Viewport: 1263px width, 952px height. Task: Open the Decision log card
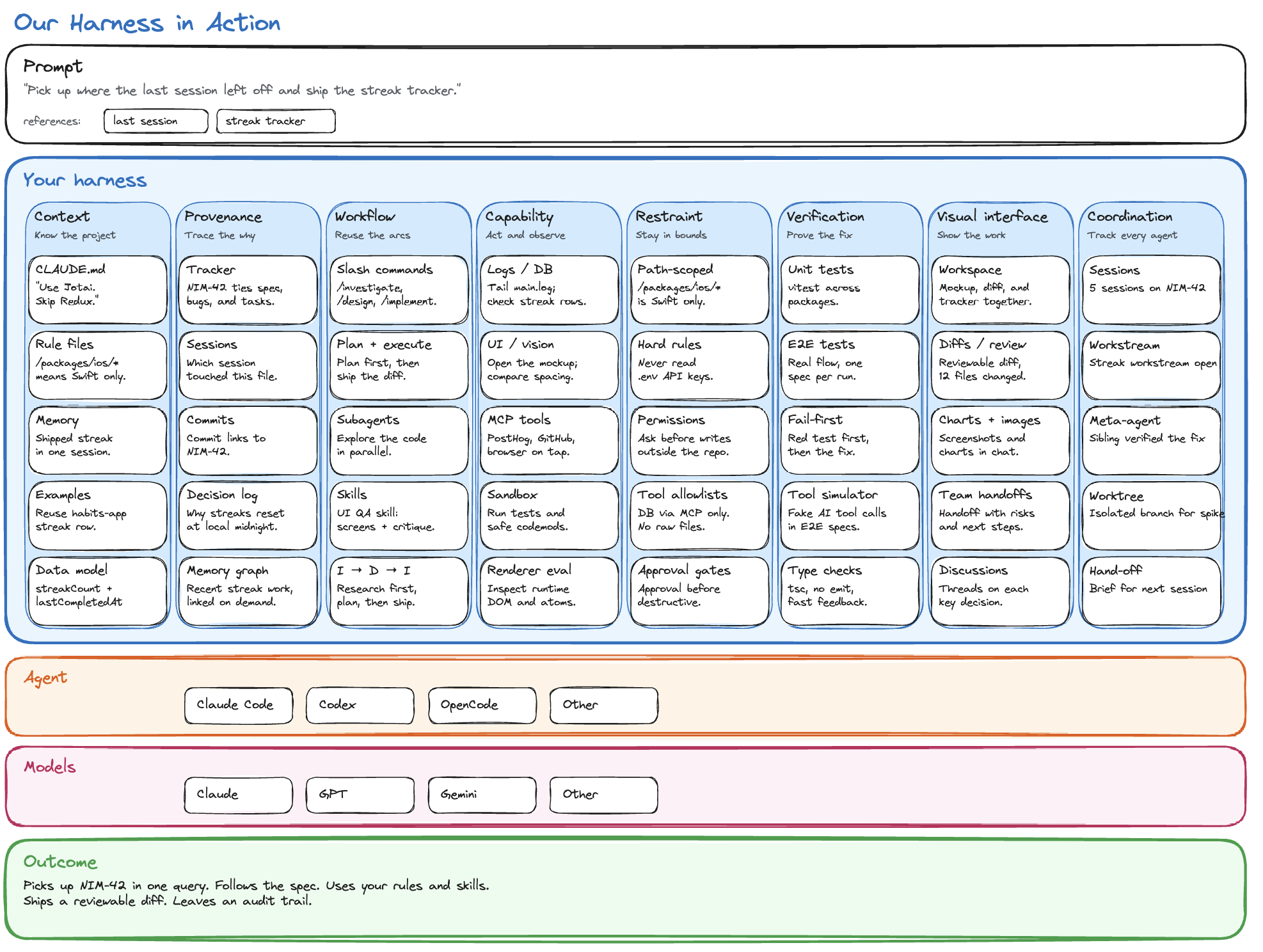tap(248, 516)
